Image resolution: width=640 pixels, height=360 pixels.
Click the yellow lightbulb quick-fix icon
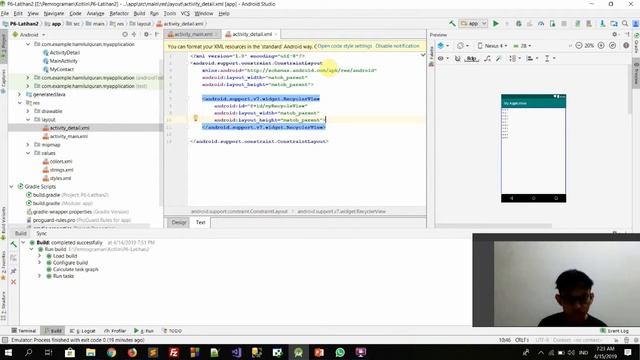(x=196, y=118)
